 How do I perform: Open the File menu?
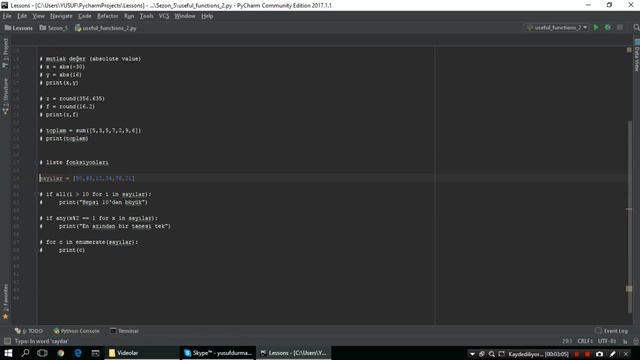pos(7,16)
